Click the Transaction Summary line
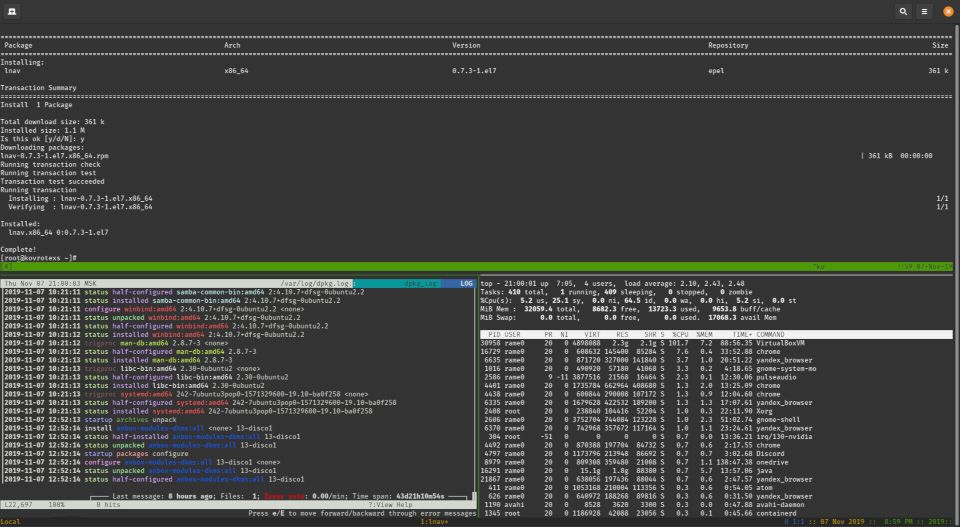The image size is (960, 527). (38, 88)
